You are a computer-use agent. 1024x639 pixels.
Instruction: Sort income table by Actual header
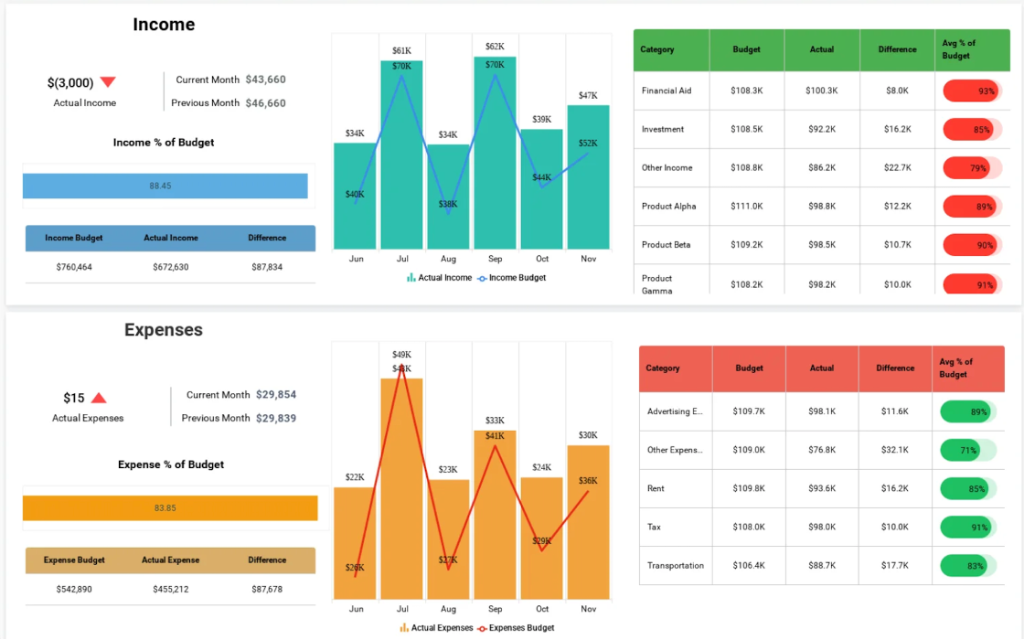pyautogui.click(x=822, y=50)
